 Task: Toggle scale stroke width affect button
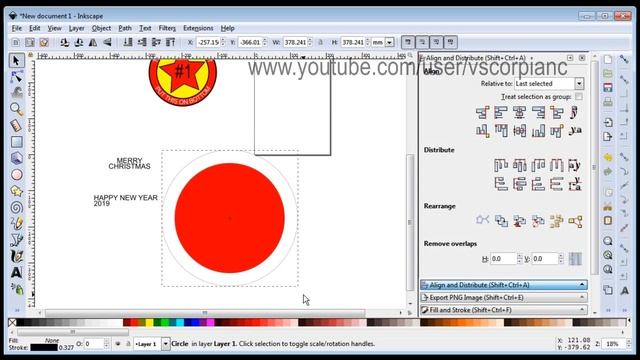pyautogui.click(x=408, y=42)
